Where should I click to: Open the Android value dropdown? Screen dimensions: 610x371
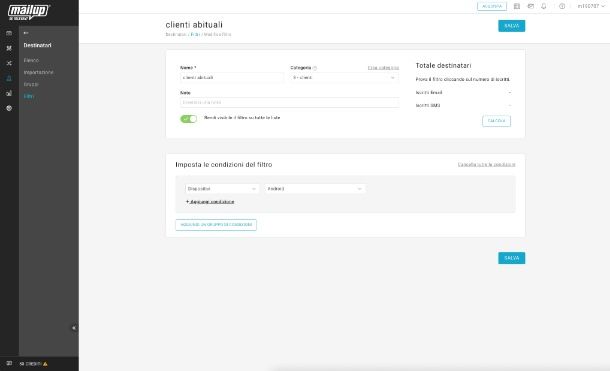315,189
